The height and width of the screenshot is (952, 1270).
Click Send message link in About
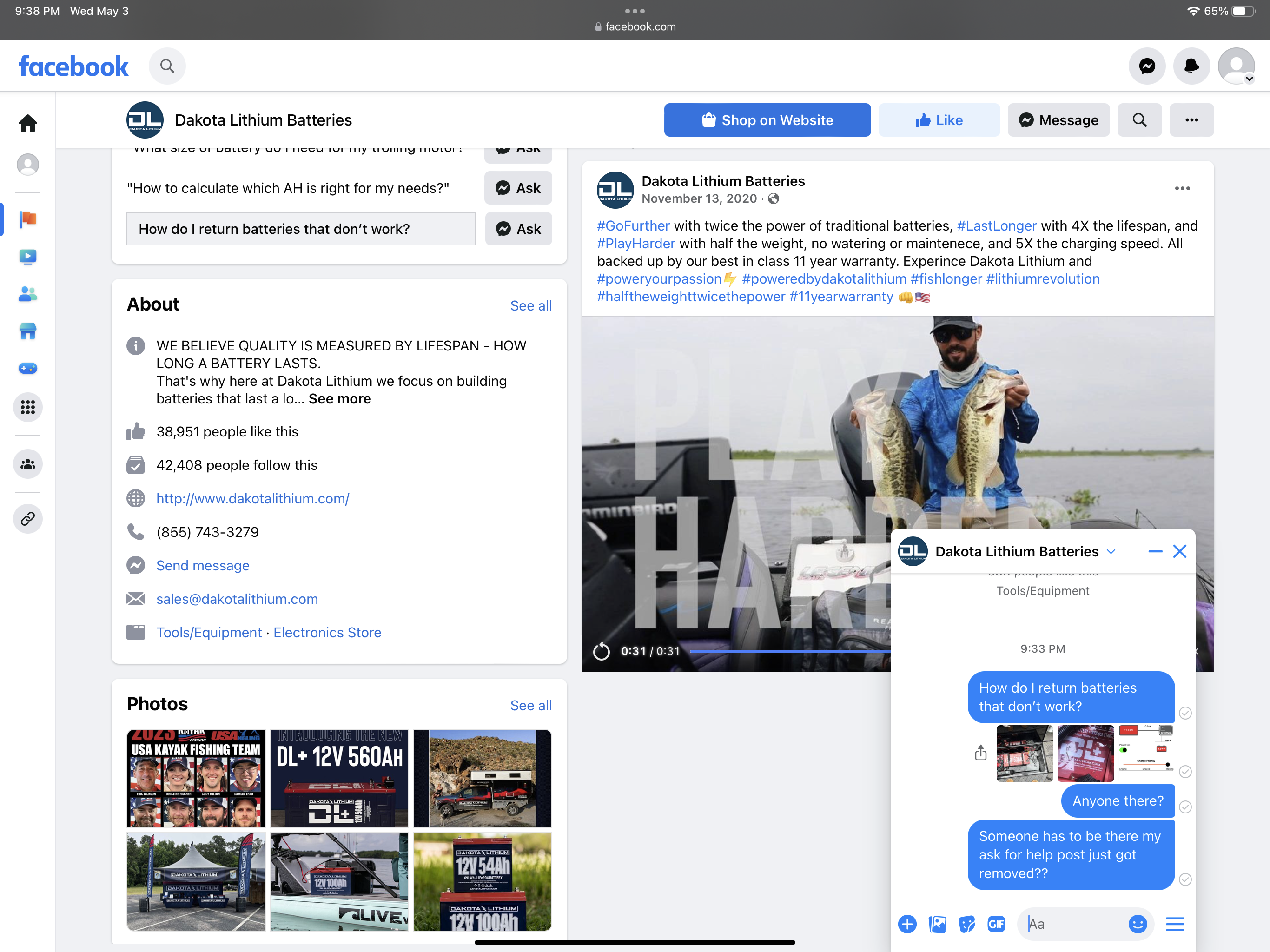click(x=203, y=566)
